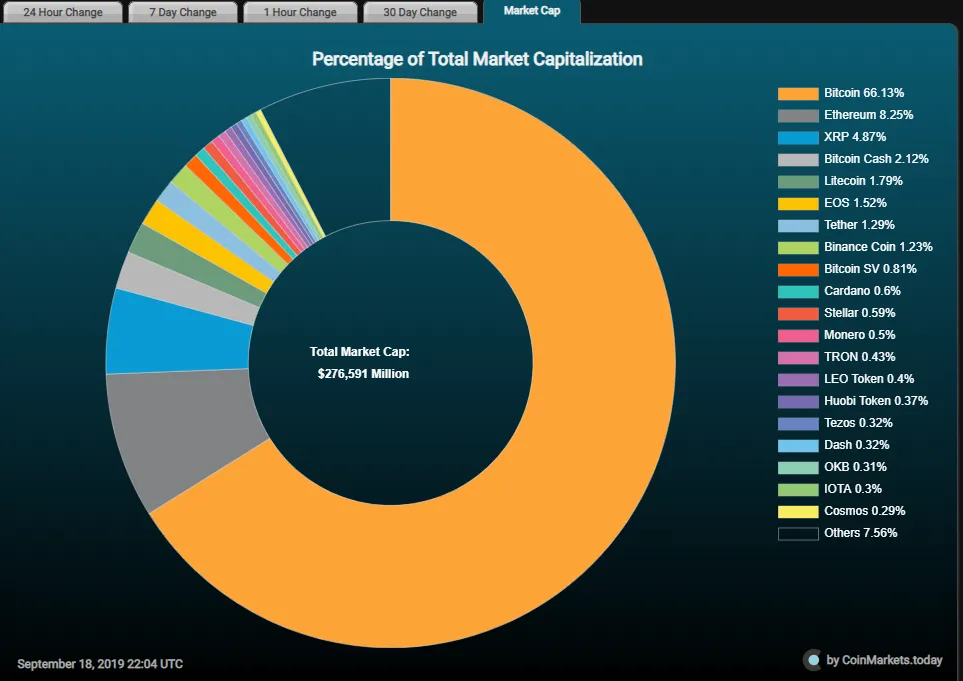Click the IOTA 0.3% legend label
The height and width of the screenshot is (681, 963).
[x=852, y=489]
